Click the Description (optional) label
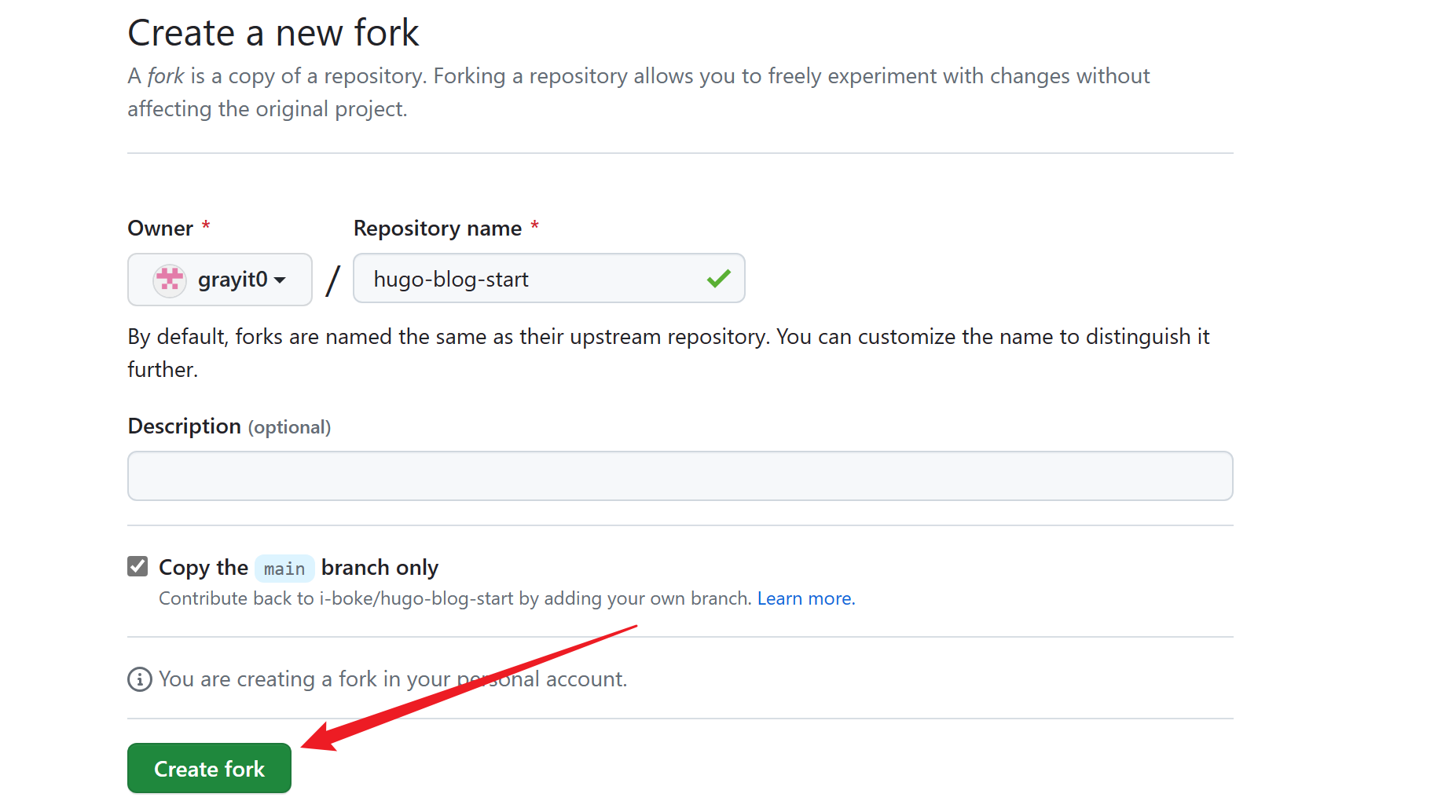 point(229,426)
